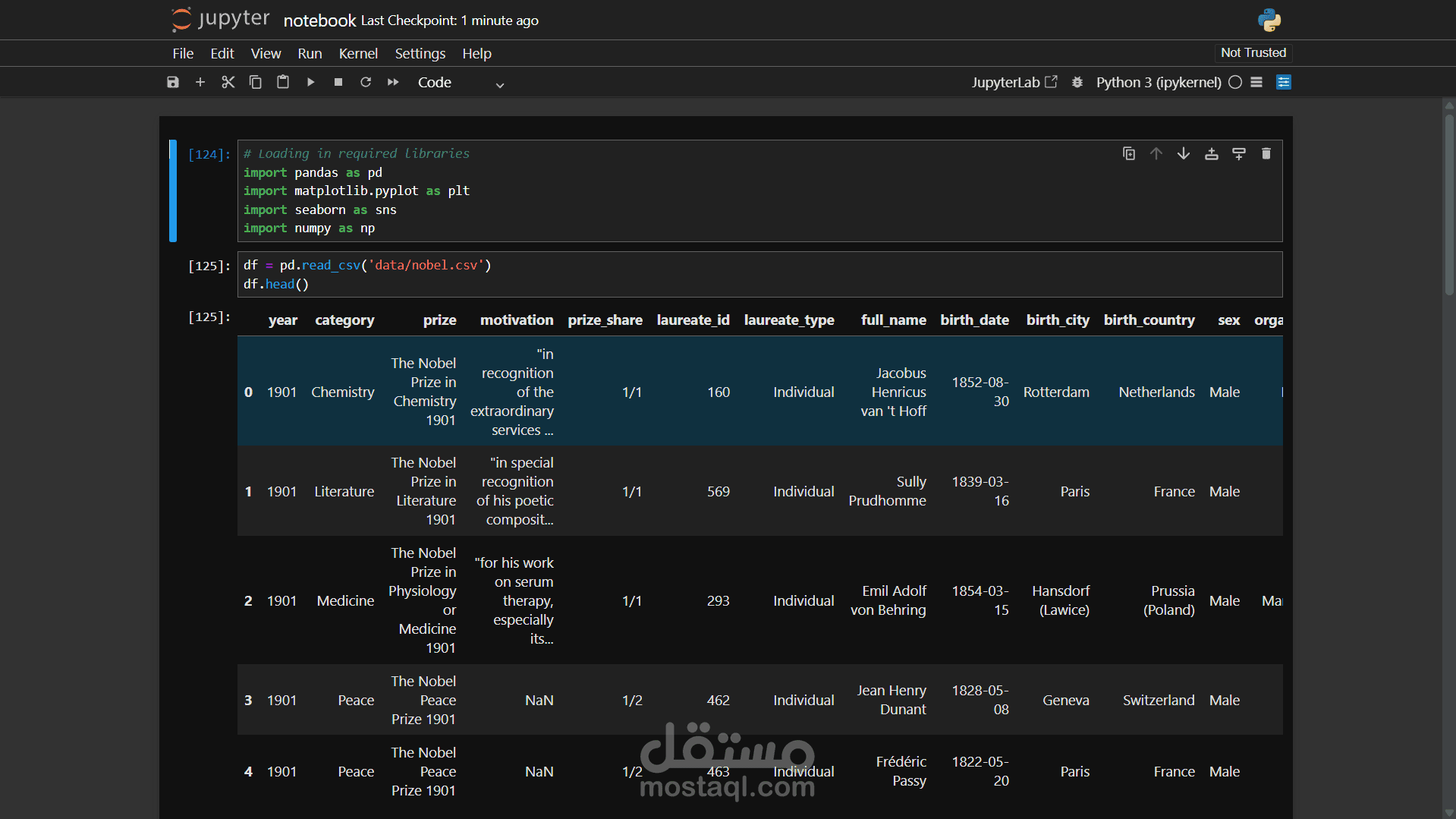Screen dimensions: 1456x819
Task: Click the Not Trusted button
Action: click(x=1253, y=52)
